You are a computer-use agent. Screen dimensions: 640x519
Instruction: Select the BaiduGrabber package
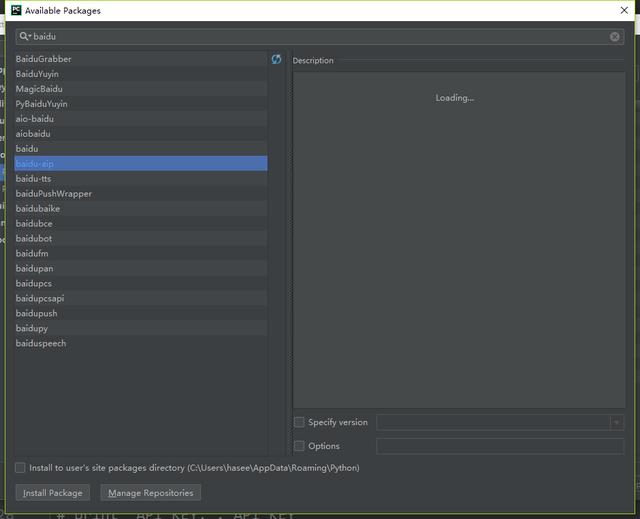[141, 59]
